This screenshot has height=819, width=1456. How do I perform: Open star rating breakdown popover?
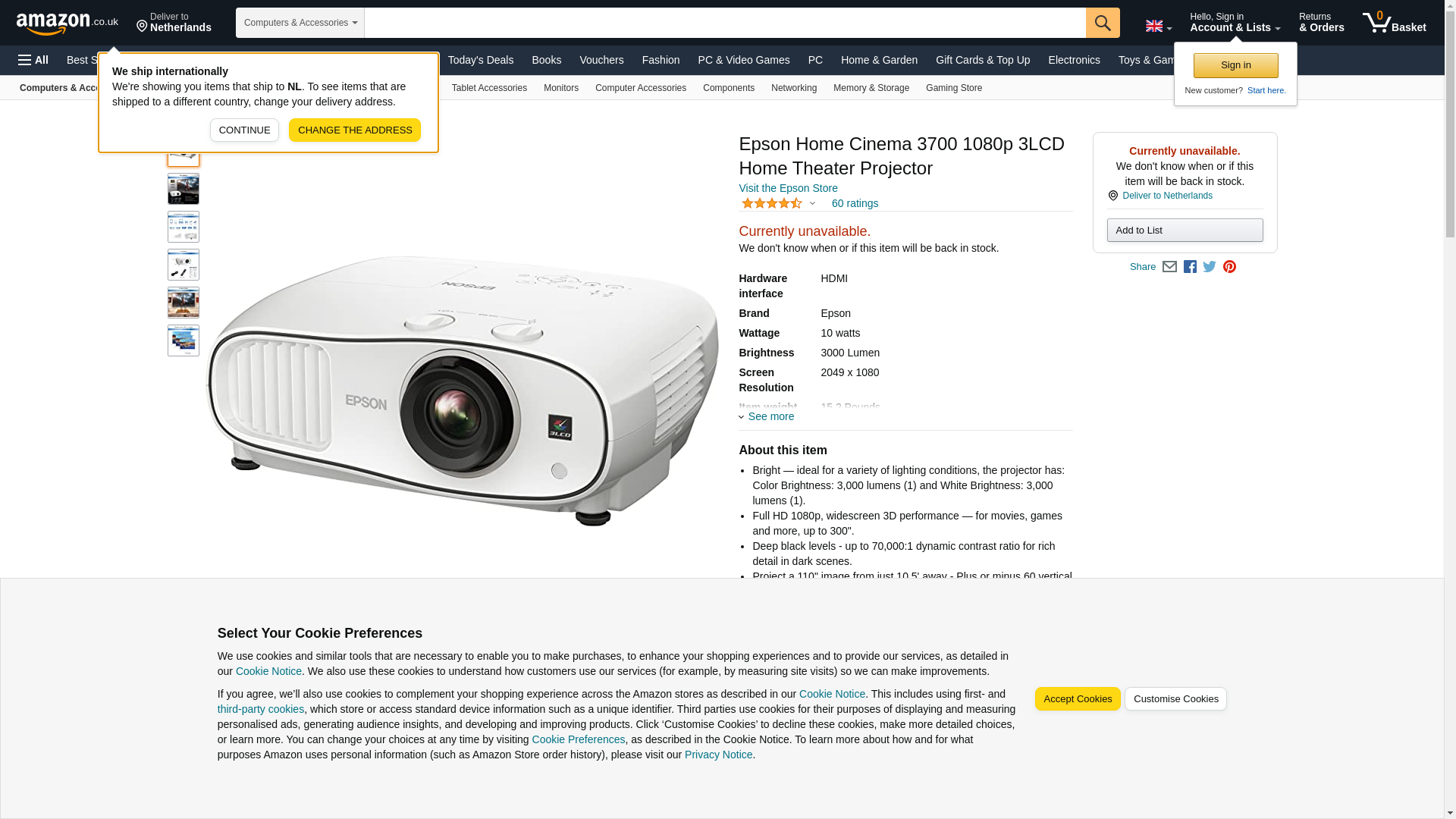pyautogui.click(x=778, y=203)
